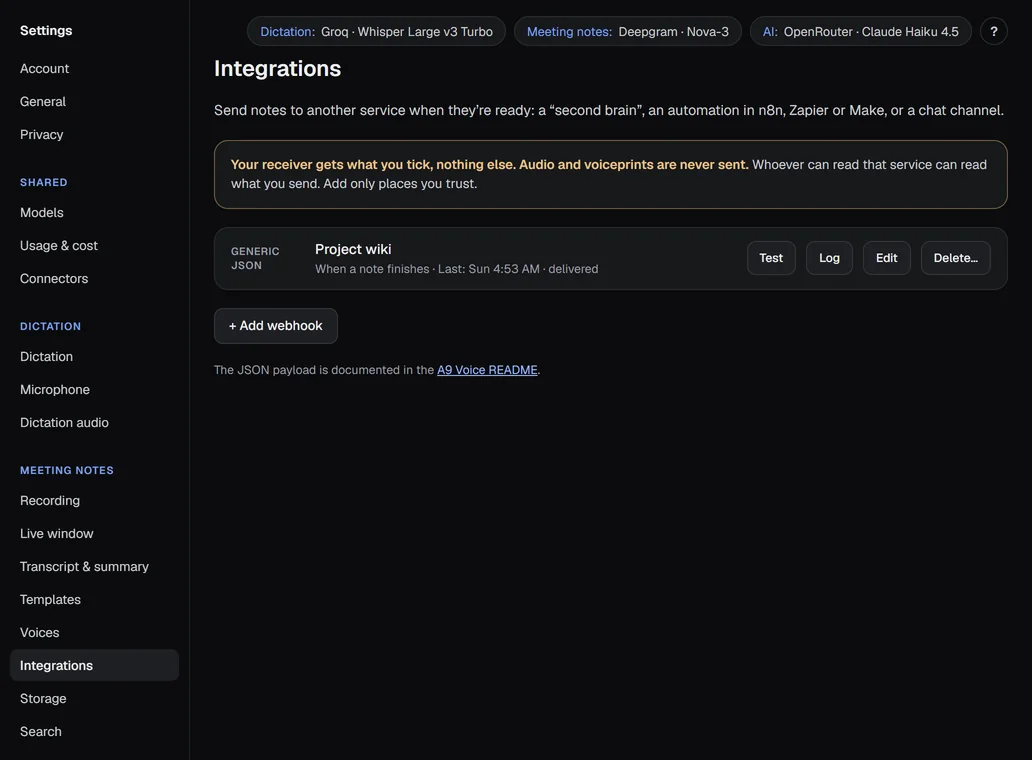Select Integrations in the sidebar
The height and width of the screenshot is (760, 1032).
click(x=94, y=665)
